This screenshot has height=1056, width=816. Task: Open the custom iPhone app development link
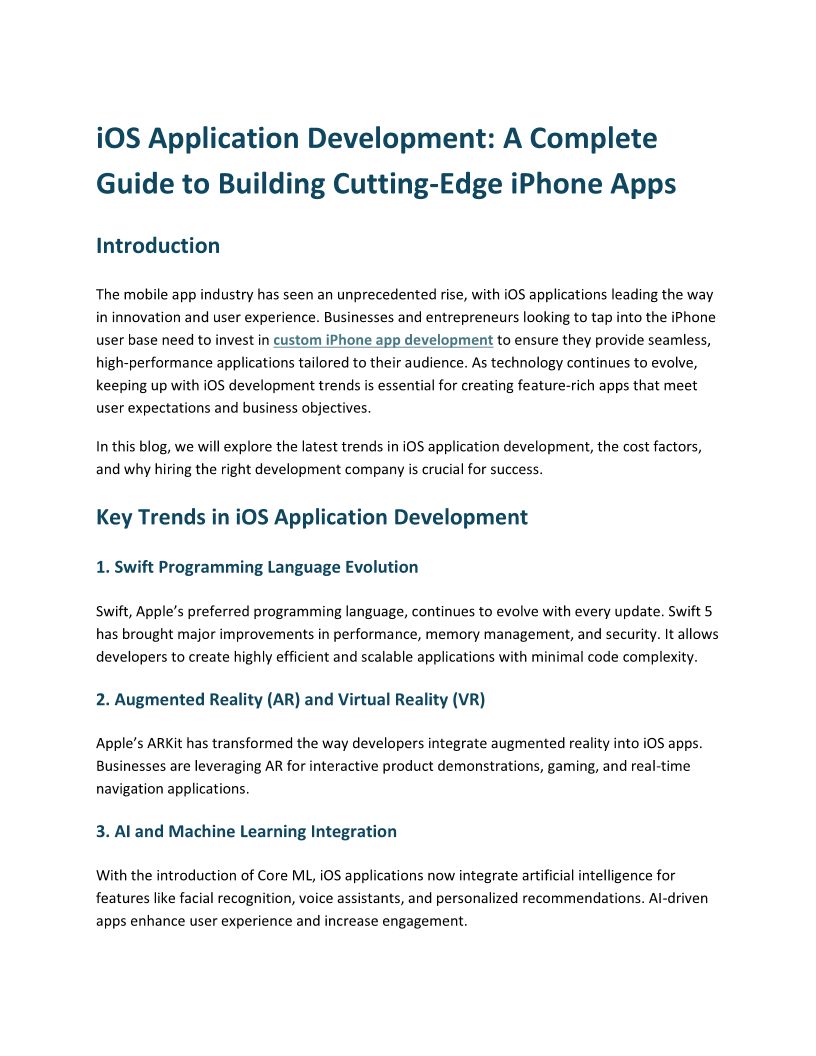coord(383,340)
